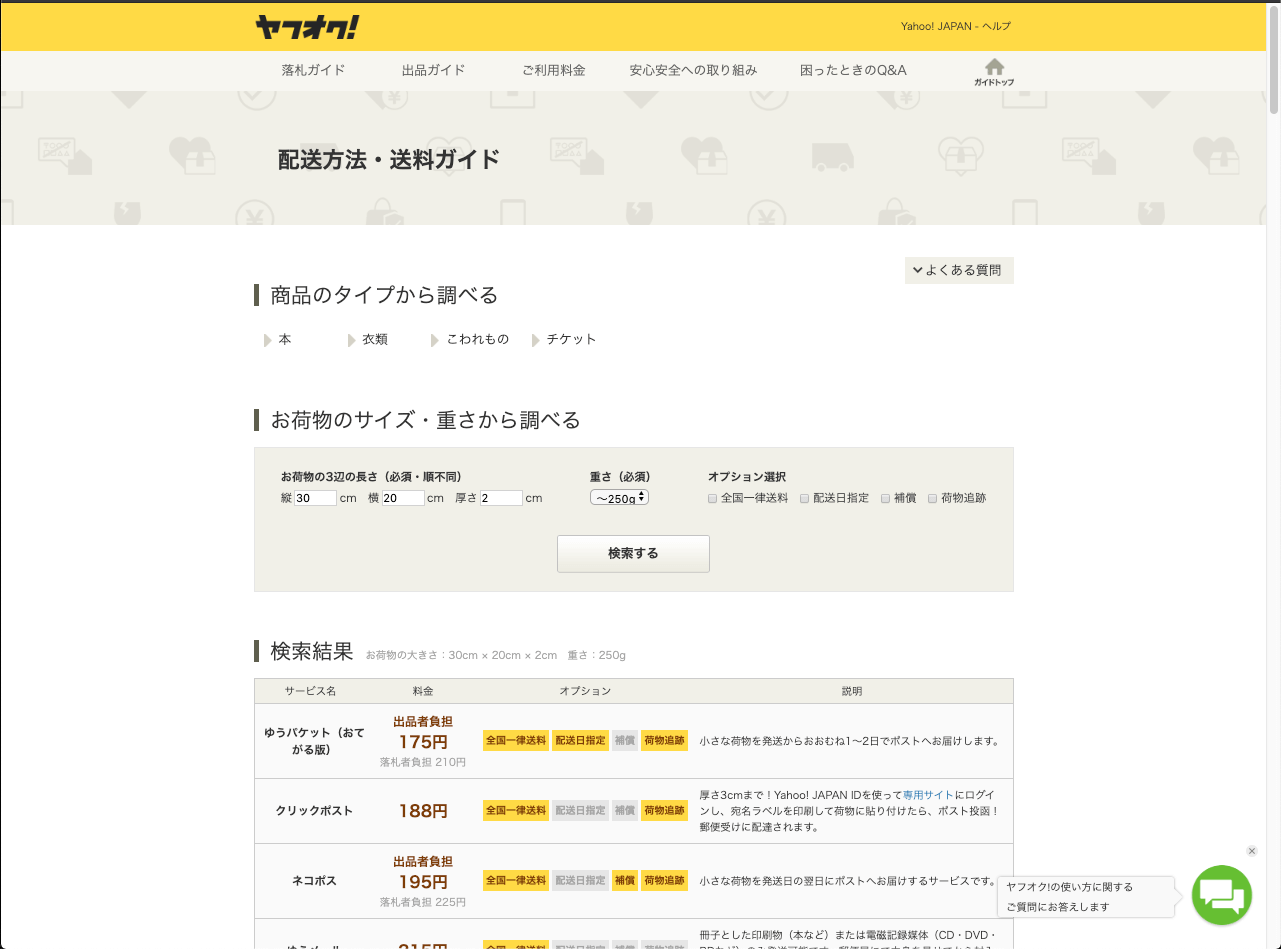
Task: Enable the 全国一律送料 checkbox
Action: click(x=712, y=498)
